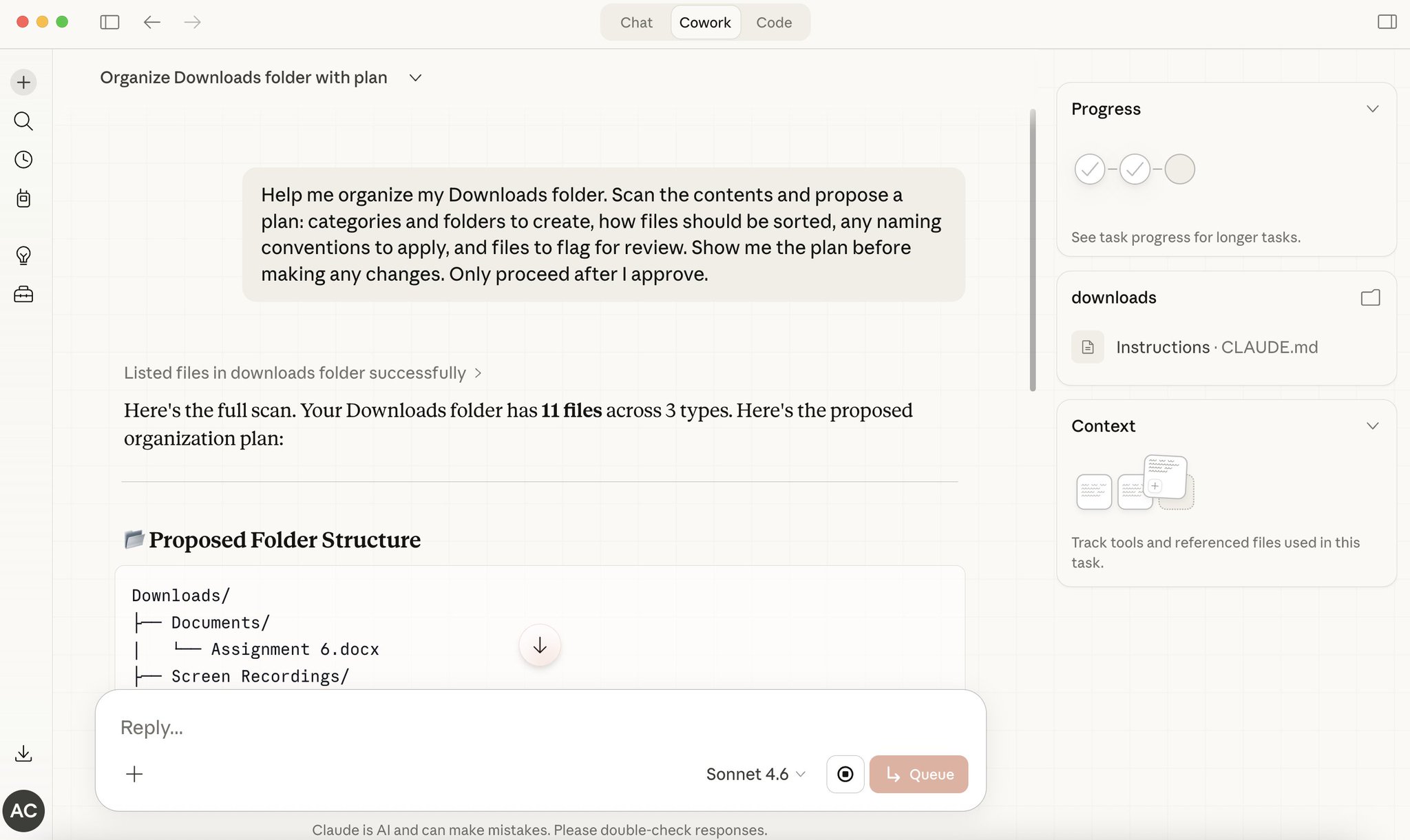
Task: Expand the Listed files in downloads step
Action: coord(303,372)
